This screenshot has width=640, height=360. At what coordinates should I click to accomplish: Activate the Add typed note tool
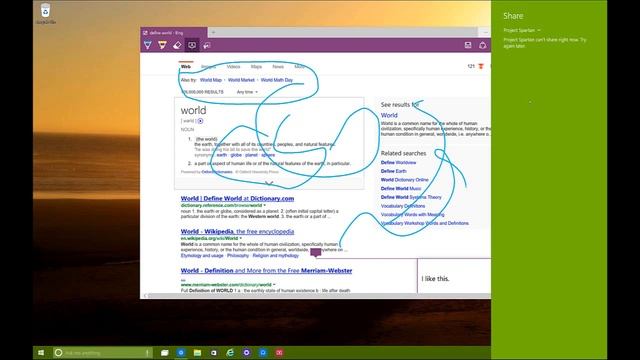pos(192,45)
